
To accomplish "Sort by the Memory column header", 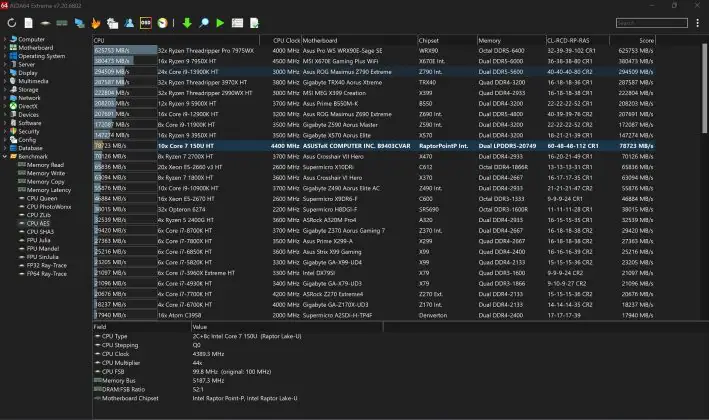I will pyautogui.click(x=511, y=40).
